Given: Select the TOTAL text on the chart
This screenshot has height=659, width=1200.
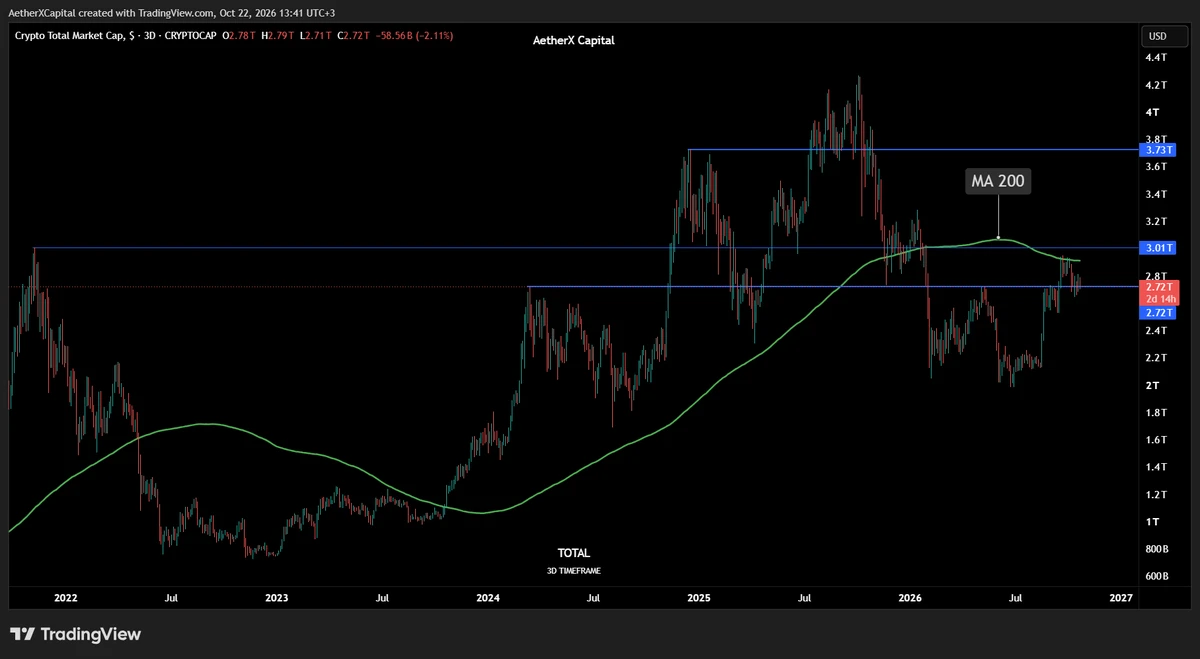Looking at the screenshot, I should pos(574,553).
